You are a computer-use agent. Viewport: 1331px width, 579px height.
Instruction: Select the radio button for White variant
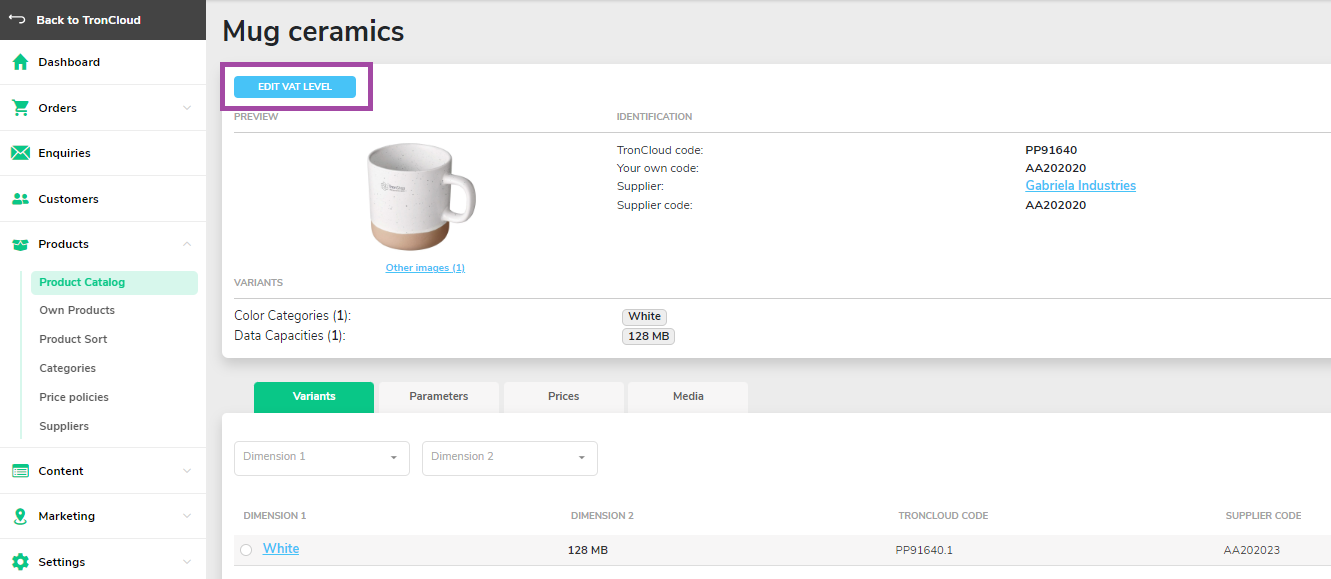click(x=246, y=550)
